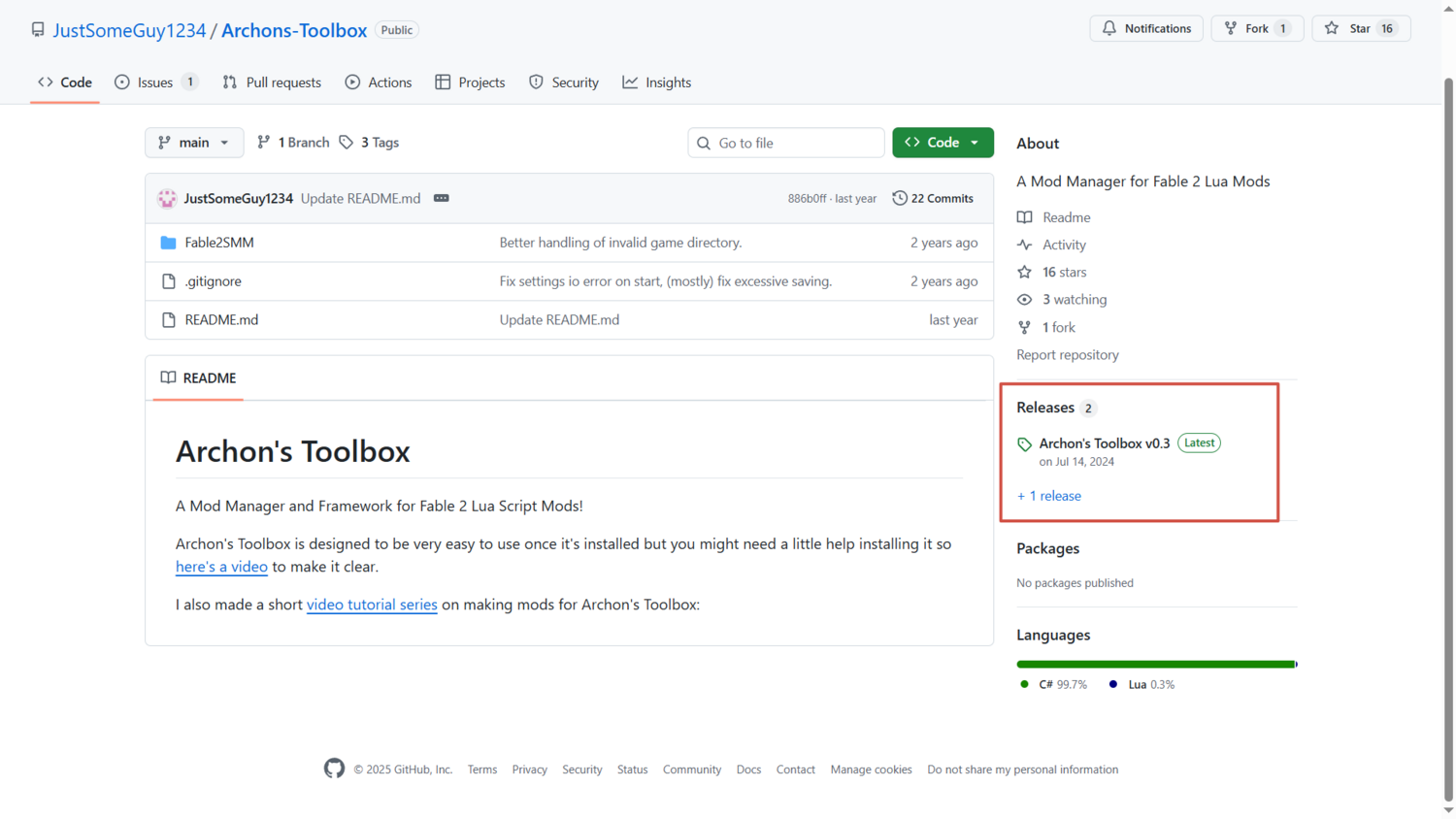
Task: Expand commit message ellipsis icon
Action: tap(441, 198)
